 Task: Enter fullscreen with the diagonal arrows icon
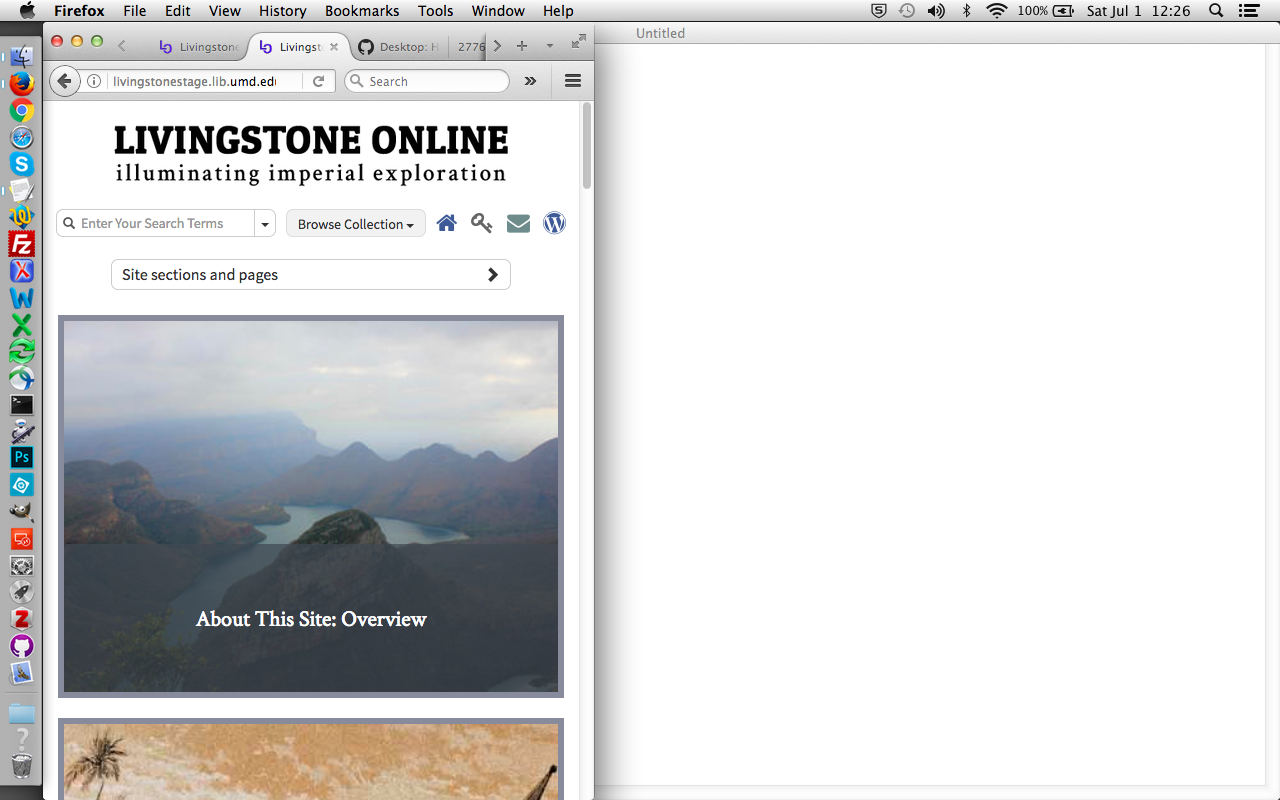point(578,42)
